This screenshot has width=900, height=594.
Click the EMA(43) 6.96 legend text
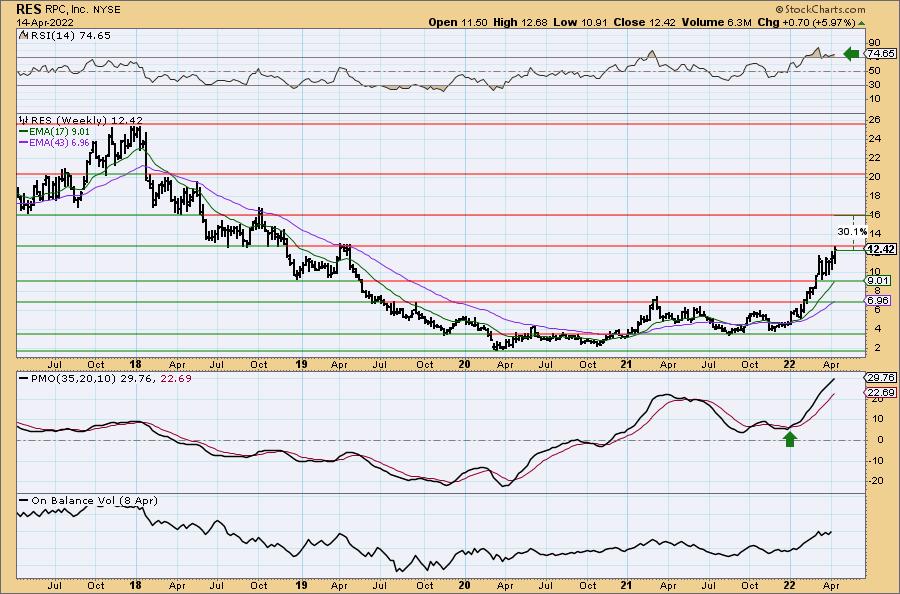pyautogui.click(x=59, y=142)
